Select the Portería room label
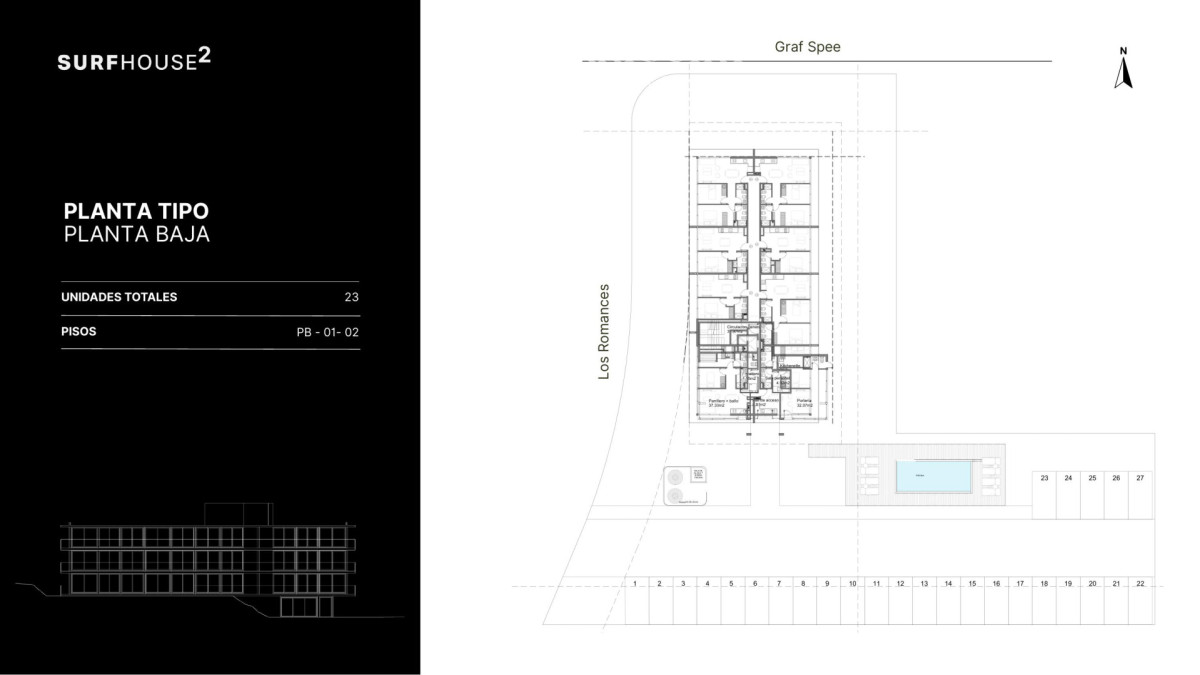1200x675 pixels. click(803, 402)
